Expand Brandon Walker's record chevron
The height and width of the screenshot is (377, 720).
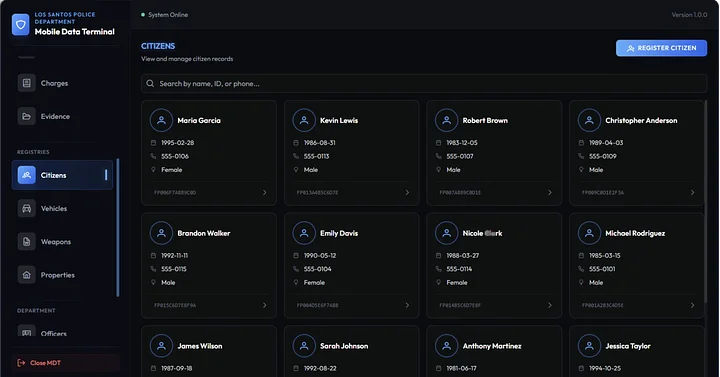coord(264,305)
